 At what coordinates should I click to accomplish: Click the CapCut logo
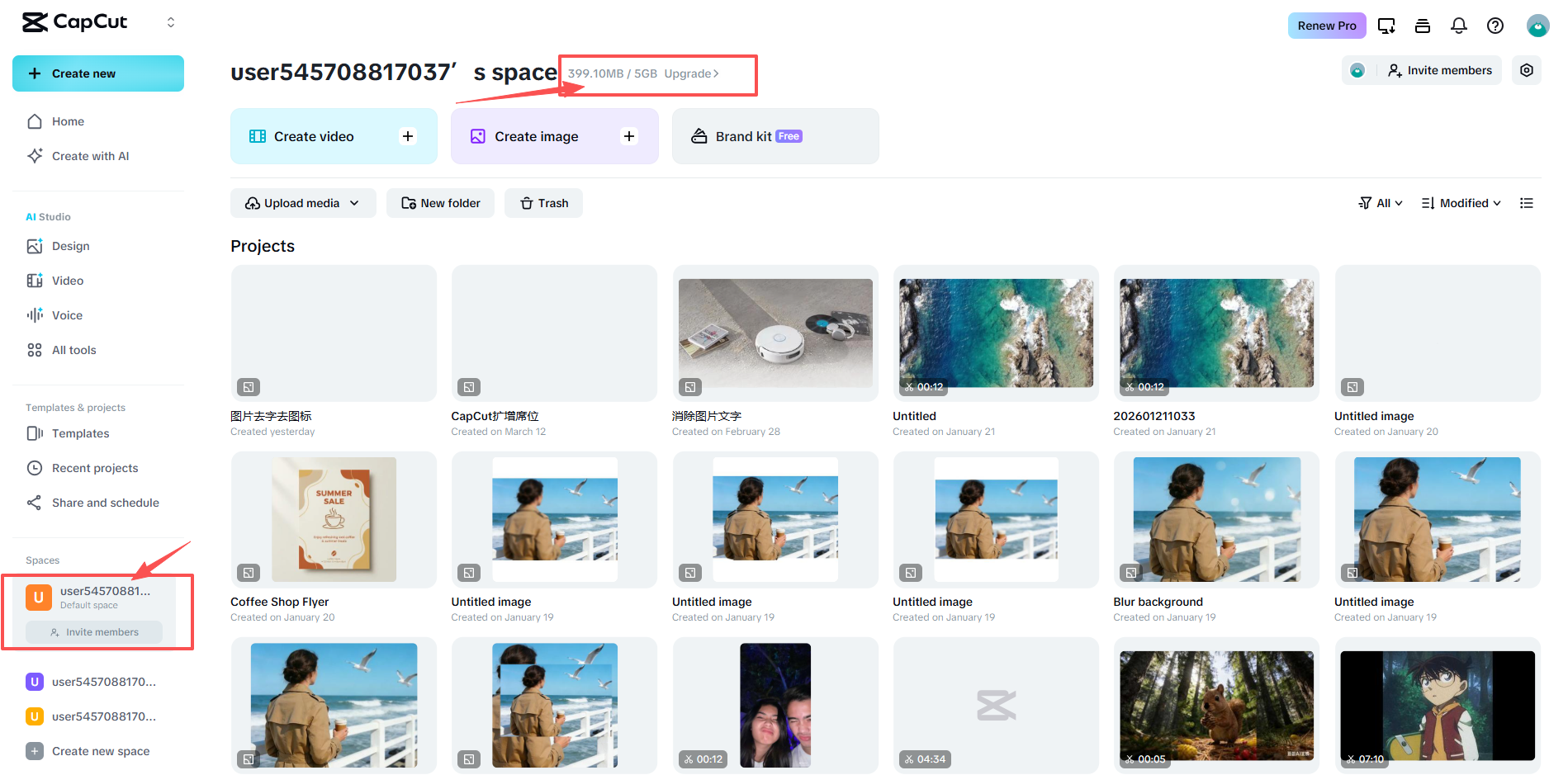click(74, 22)
